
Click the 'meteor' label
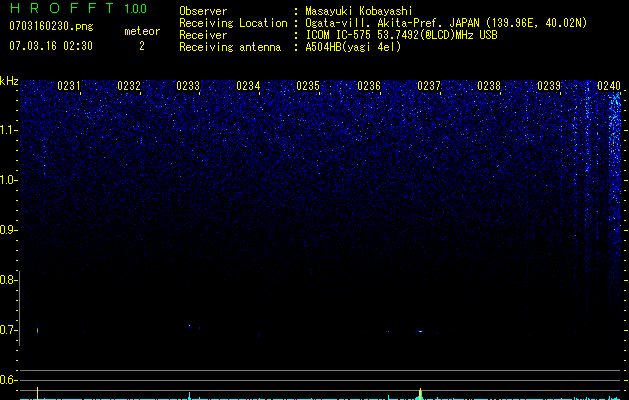click(x=142, y=31)
